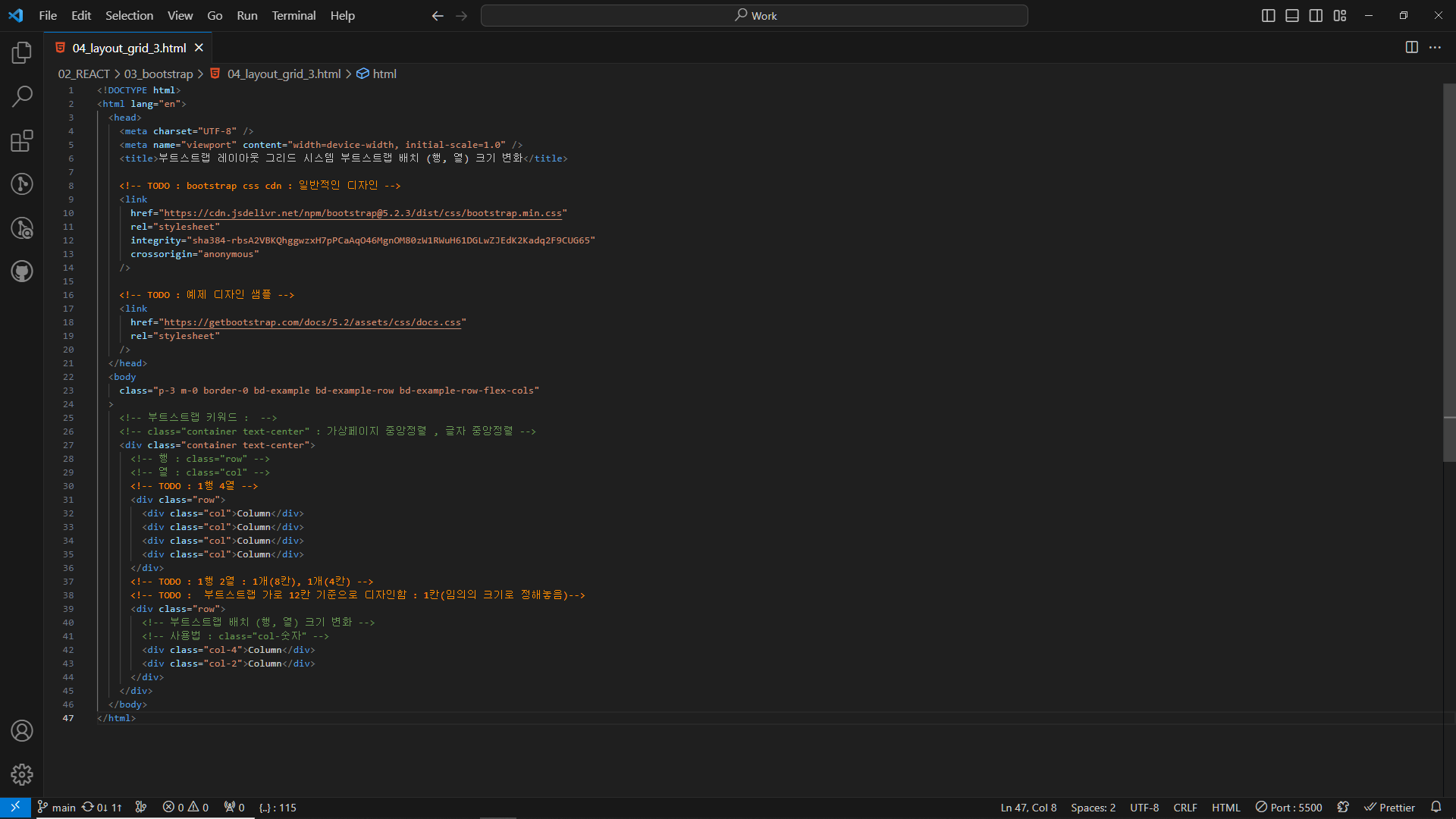This screenshot has height=819, width=1456.
Task: Open the GitHub panel icon
Action: [x=22, y=271]
